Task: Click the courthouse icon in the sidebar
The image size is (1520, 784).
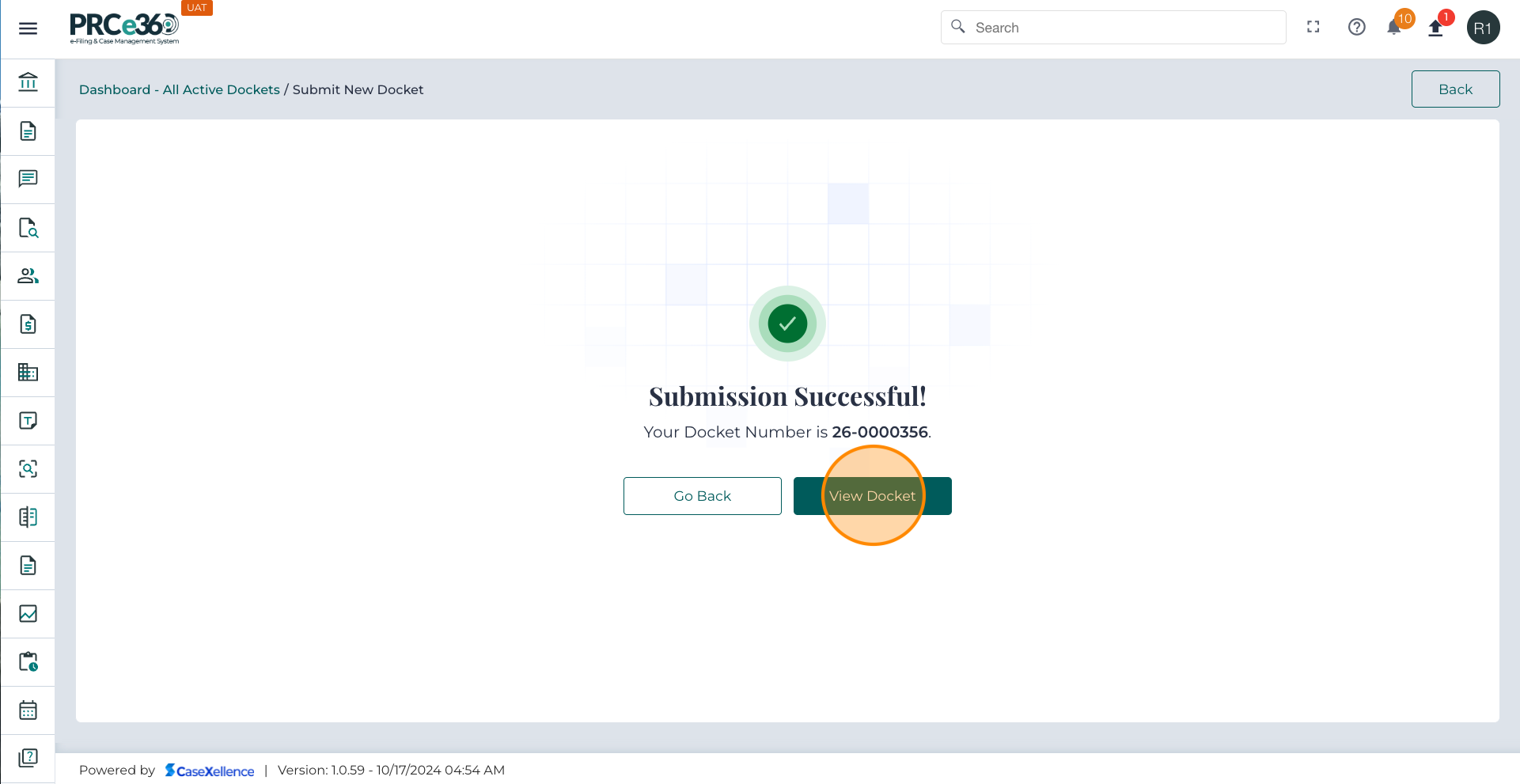Action: (28, 82)
